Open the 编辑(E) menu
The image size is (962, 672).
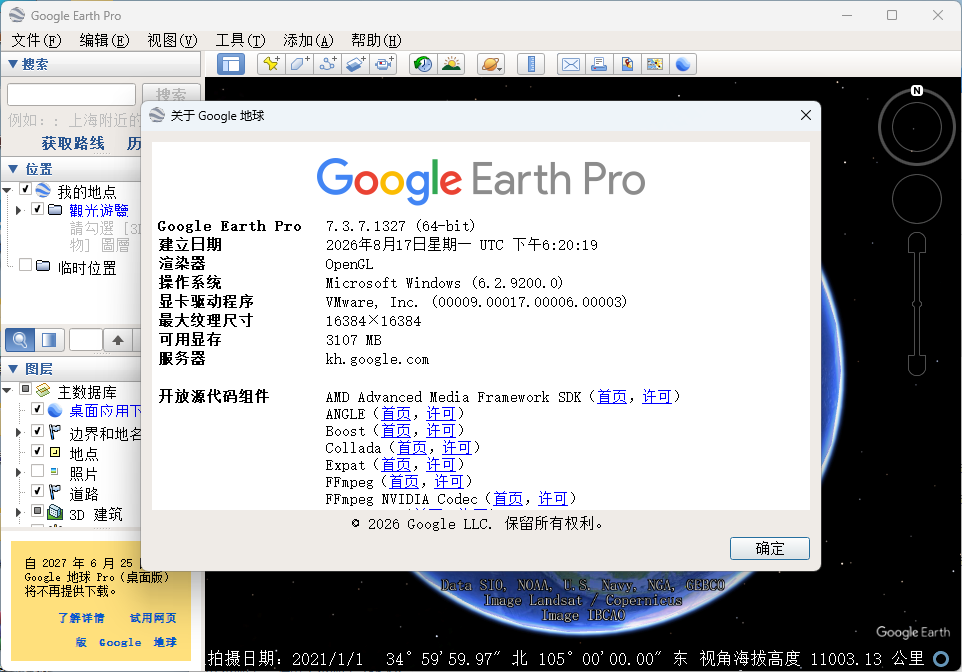point(104,41)
